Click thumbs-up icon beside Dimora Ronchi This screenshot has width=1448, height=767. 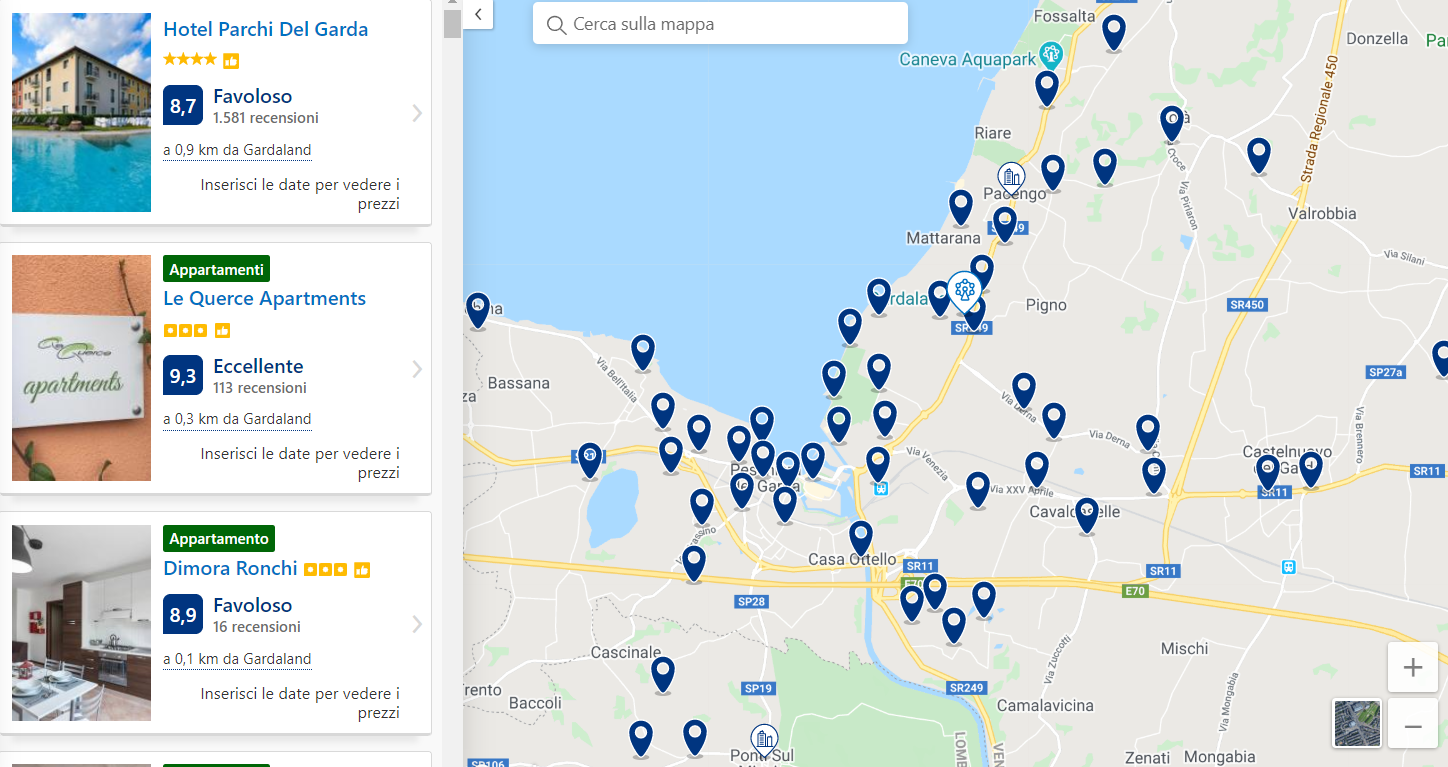click(x=362, y=570)
